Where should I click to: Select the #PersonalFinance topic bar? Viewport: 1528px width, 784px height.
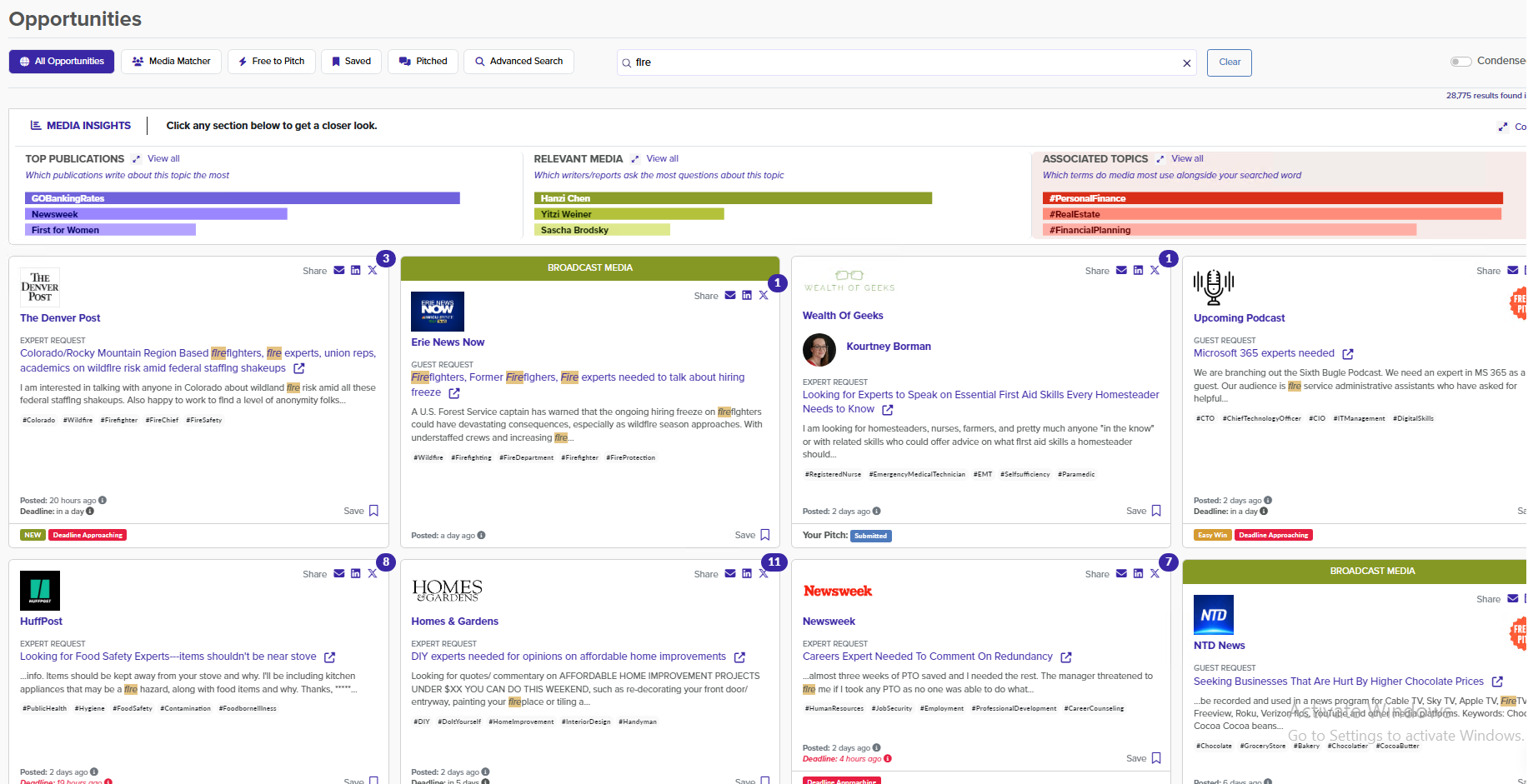pos(1273,198)
